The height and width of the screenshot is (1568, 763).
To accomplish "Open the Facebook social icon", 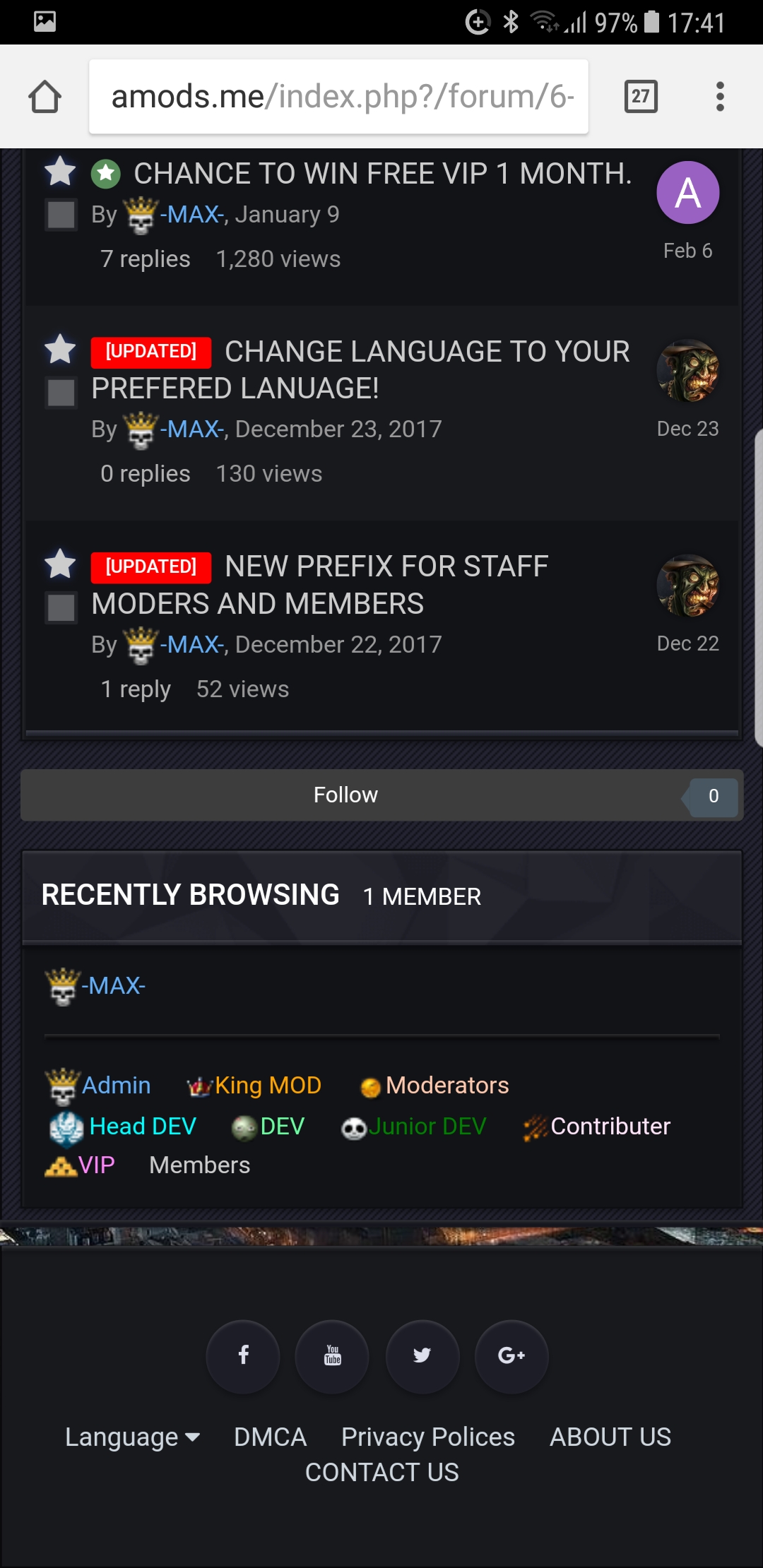I will 243,1356.
